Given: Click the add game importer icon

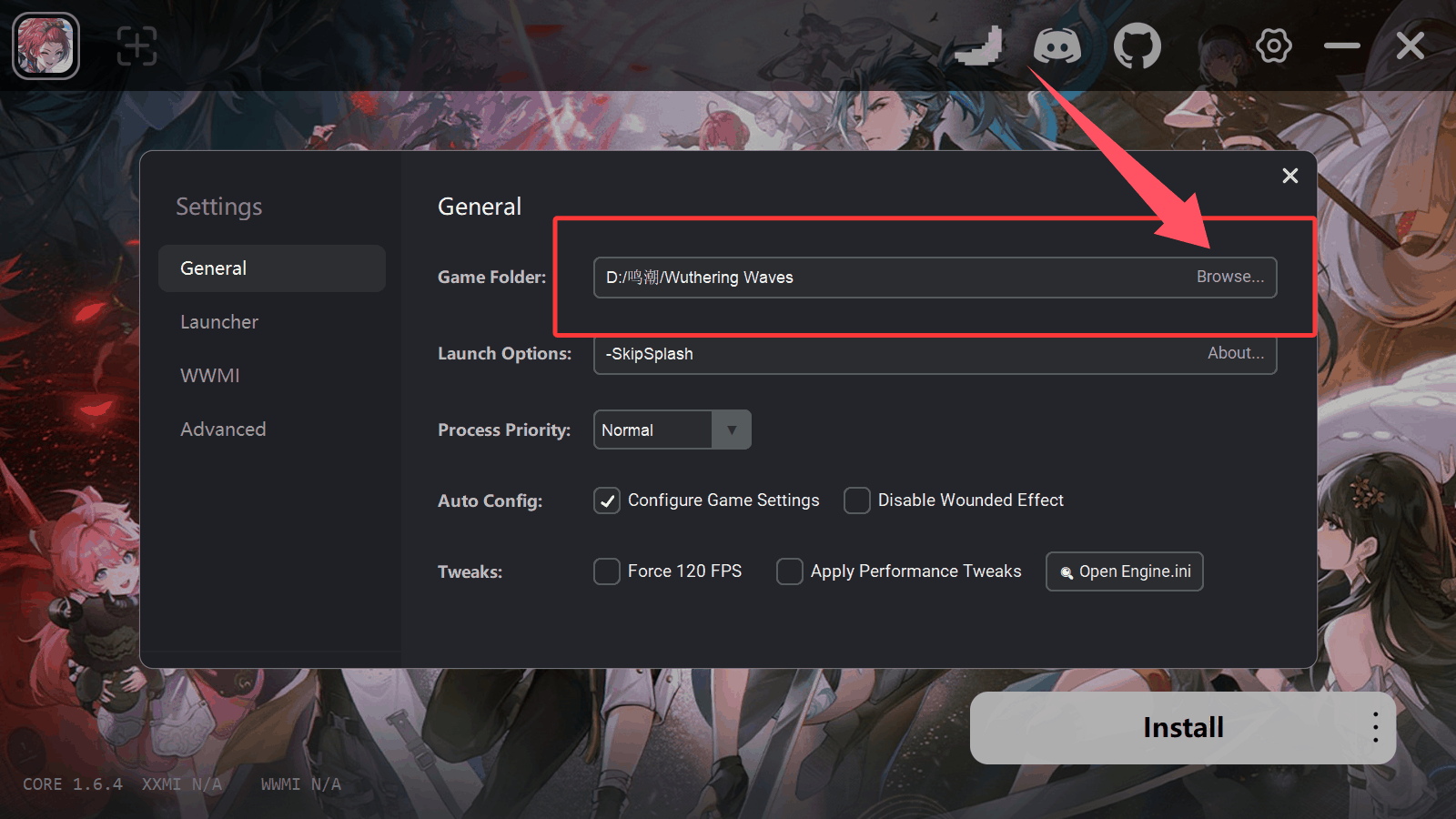Looking at the screenshot, I should point(136,45).
